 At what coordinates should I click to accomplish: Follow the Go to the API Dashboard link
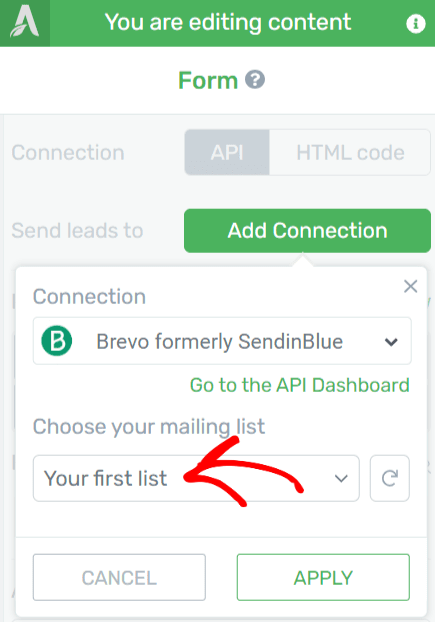pyautogui.click(x=300, y=385)
